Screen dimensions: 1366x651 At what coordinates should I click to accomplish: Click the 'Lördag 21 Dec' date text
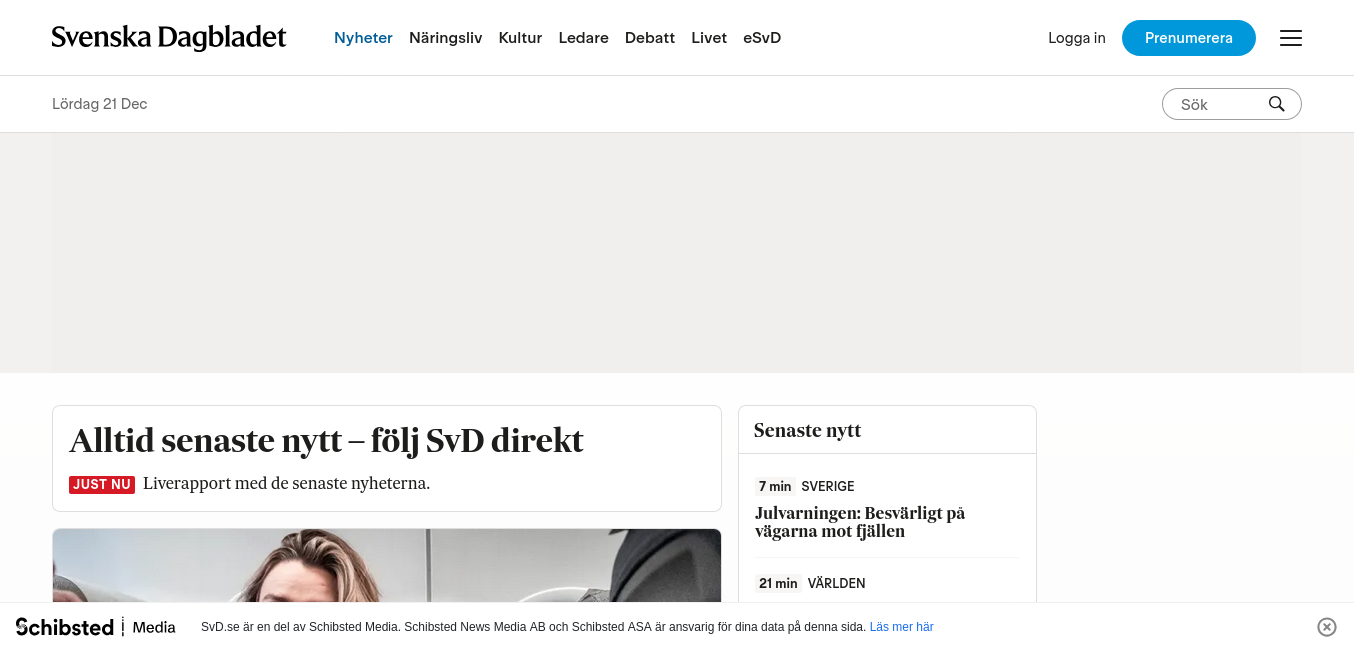click(x=100, y=104)
